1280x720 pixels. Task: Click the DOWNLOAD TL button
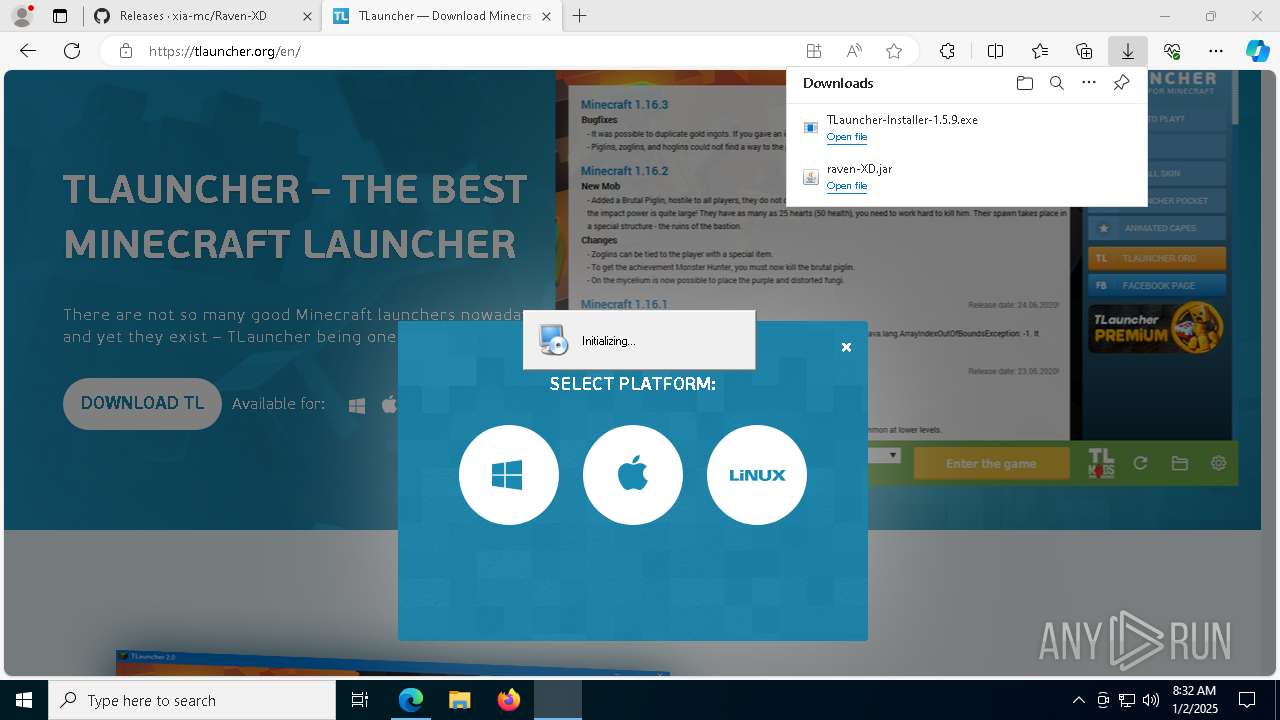point(142,403)
